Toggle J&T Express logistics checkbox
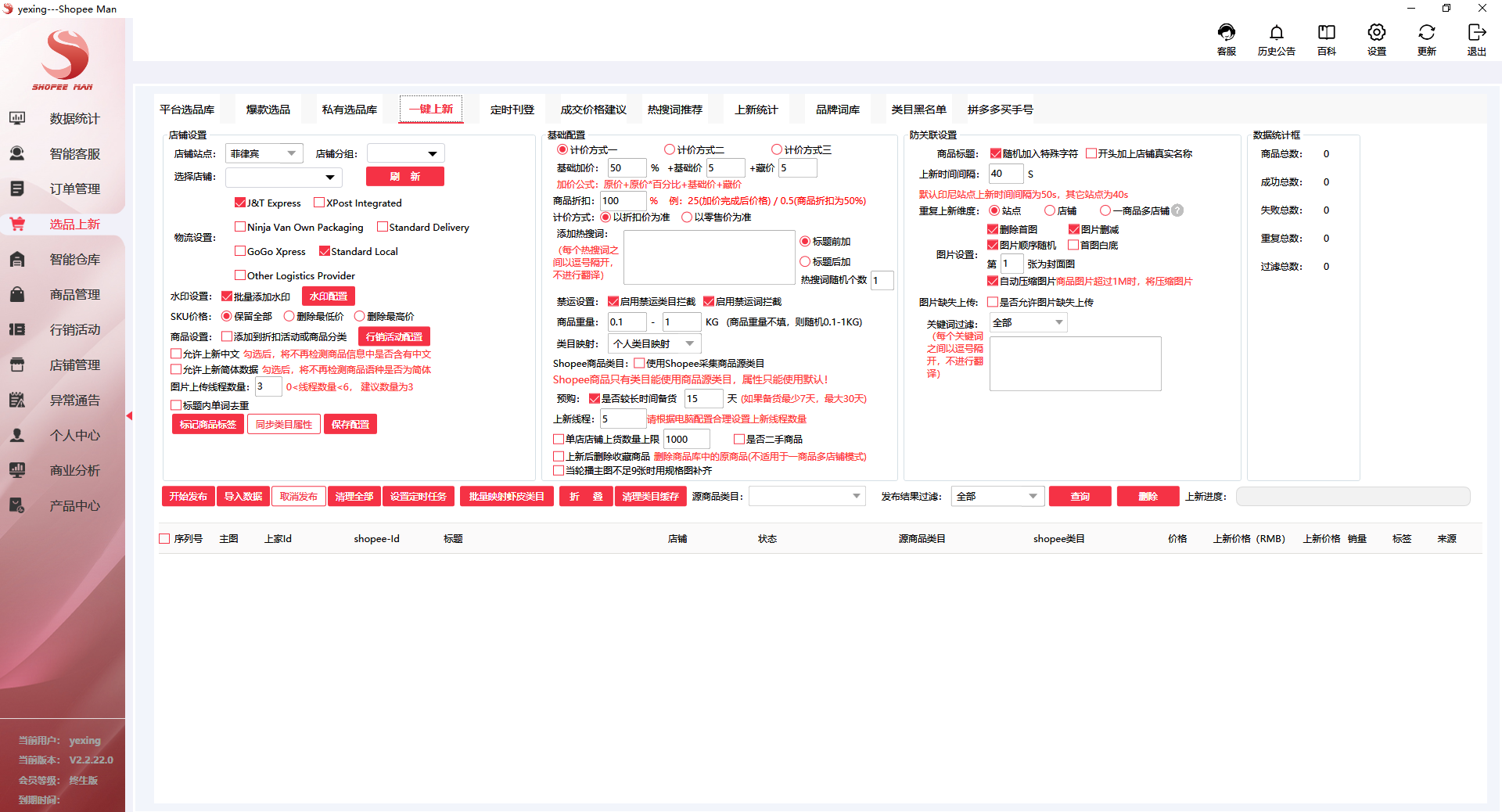 coord(240,203)
